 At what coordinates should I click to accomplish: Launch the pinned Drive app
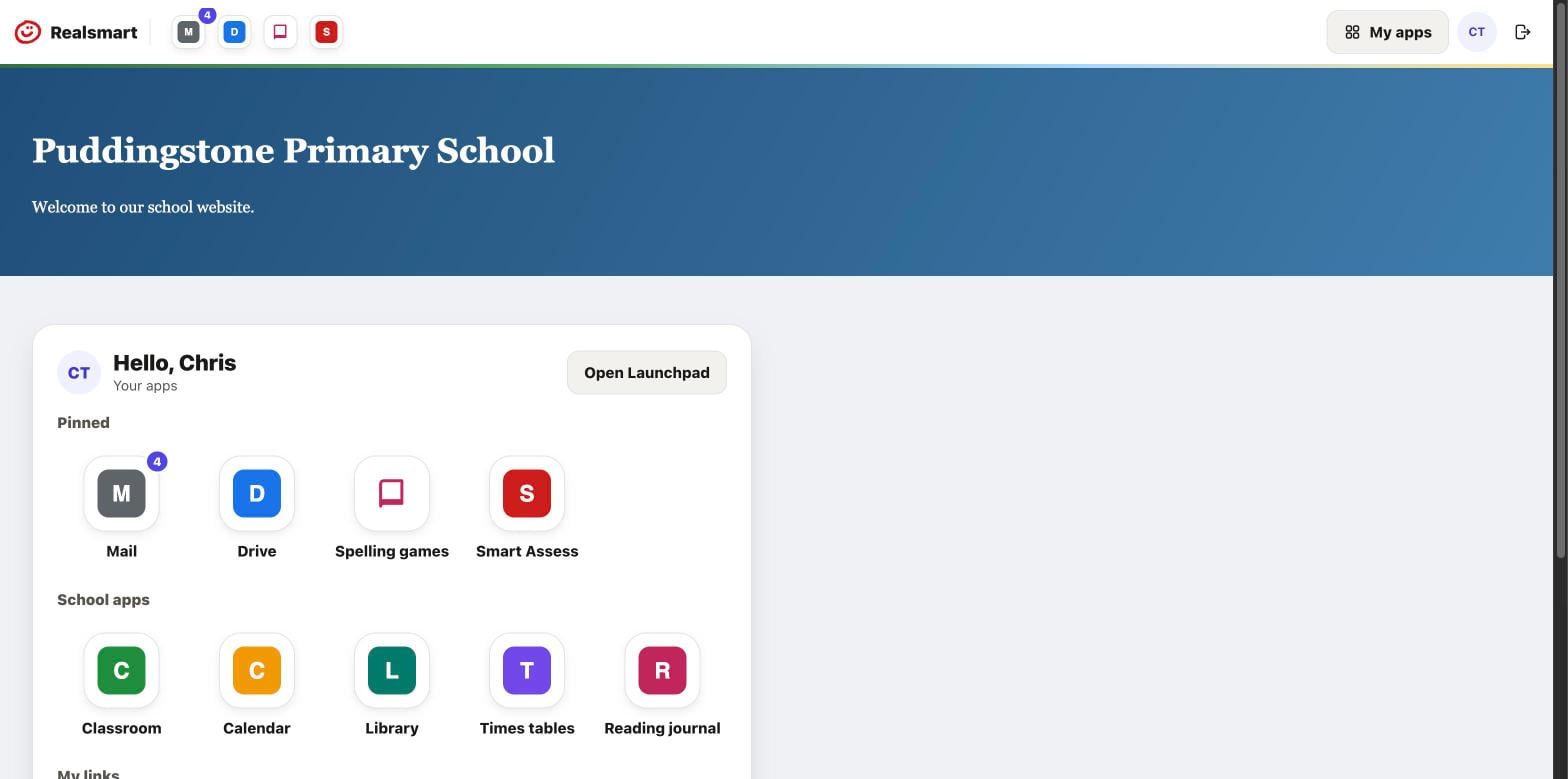257,508
